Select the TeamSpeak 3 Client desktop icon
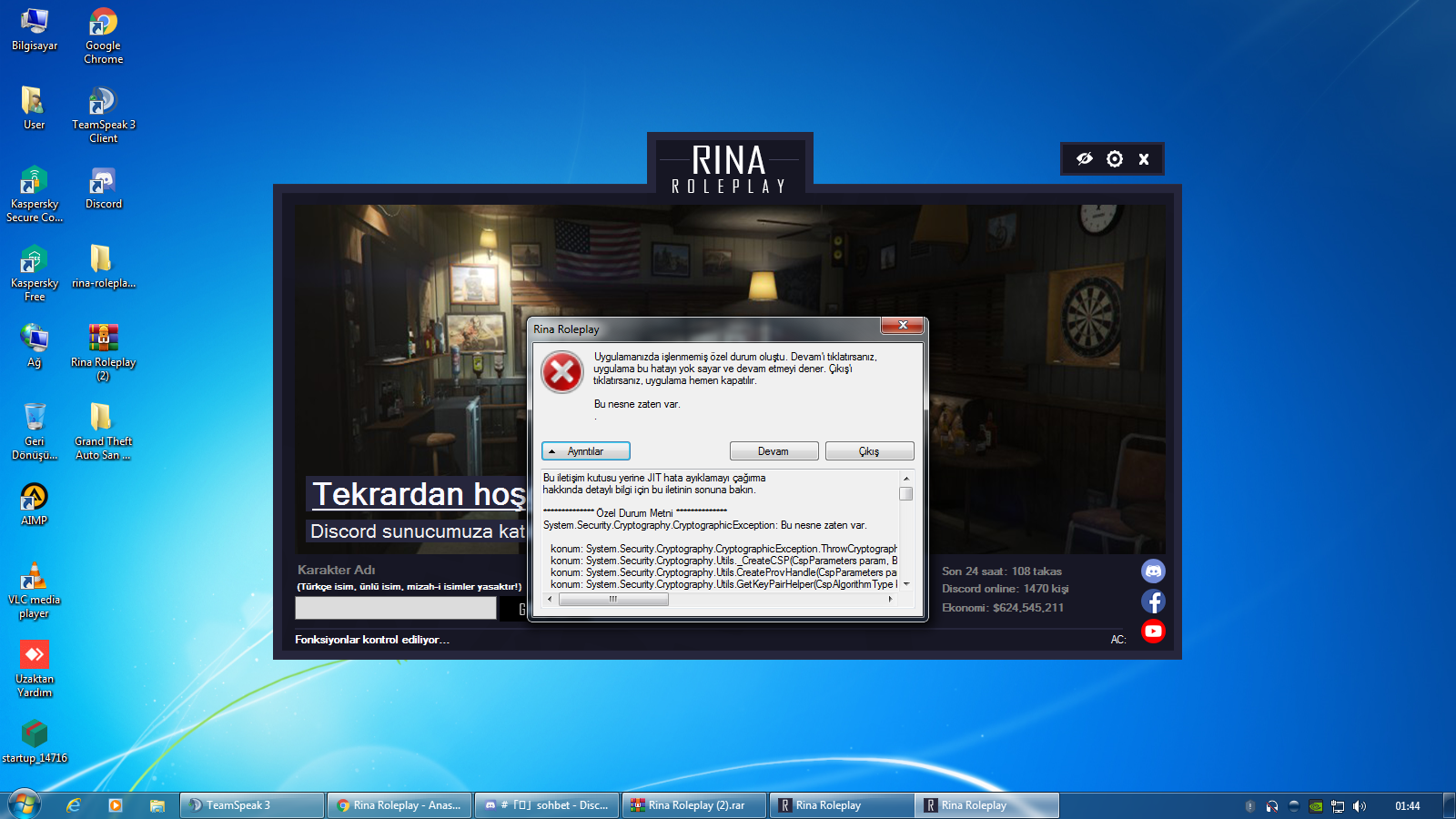The image size is (1456, 819). point(103,116)
